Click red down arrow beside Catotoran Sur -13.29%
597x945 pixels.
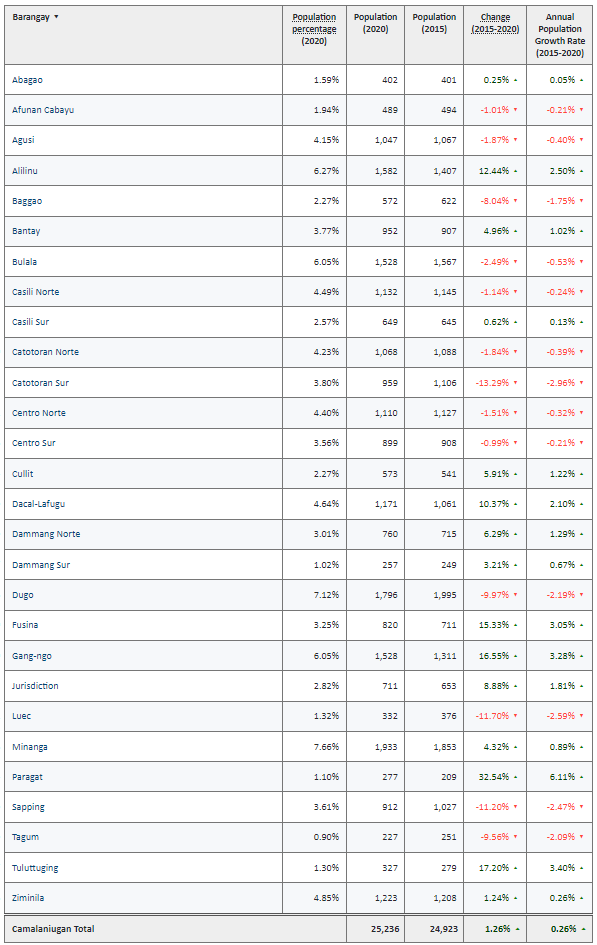click(x=516, y=383)
